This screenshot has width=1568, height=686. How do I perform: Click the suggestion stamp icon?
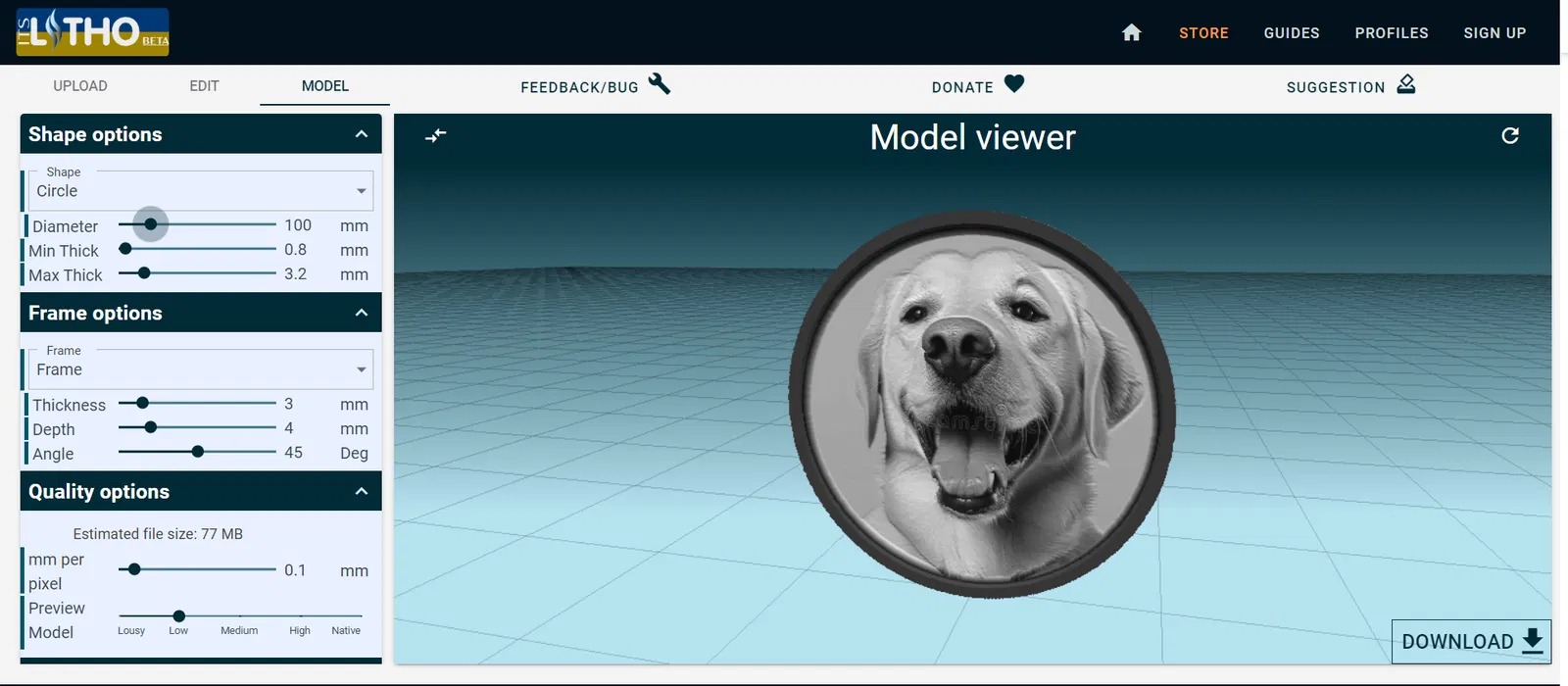coord(1406,84)
